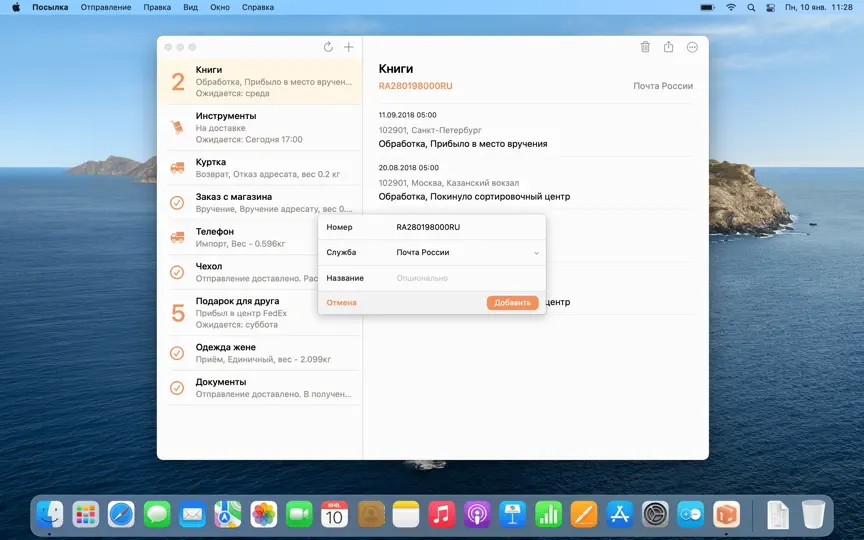The image size is (864, 540).
Task: Select the Заказ с магазина parcel
Action: click(260, 203)
